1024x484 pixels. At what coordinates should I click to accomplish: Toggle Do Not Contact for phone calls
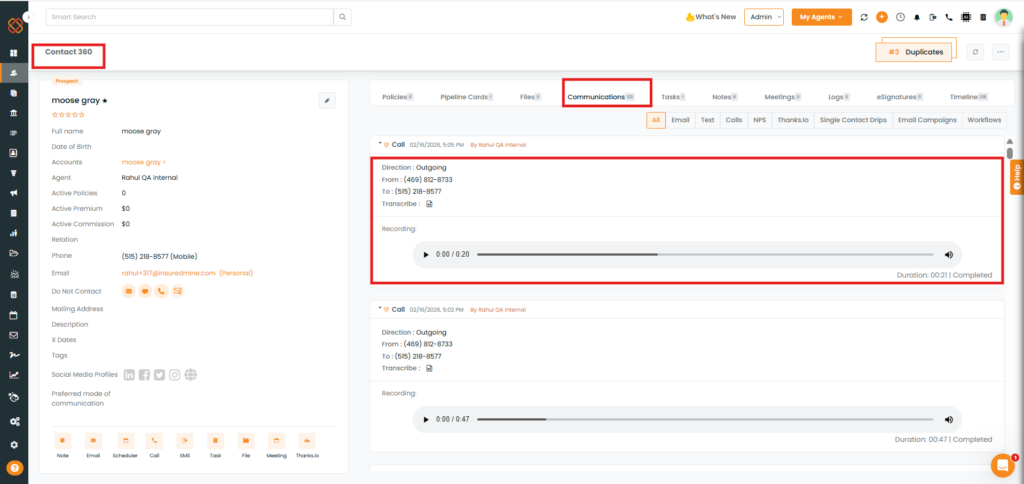[161, 291]
